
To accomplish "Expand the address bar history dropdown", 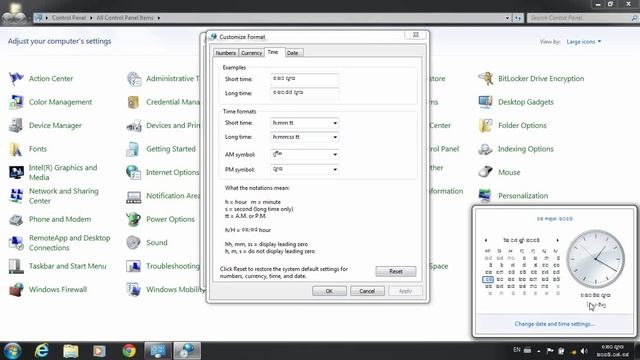I will point(507,18).
